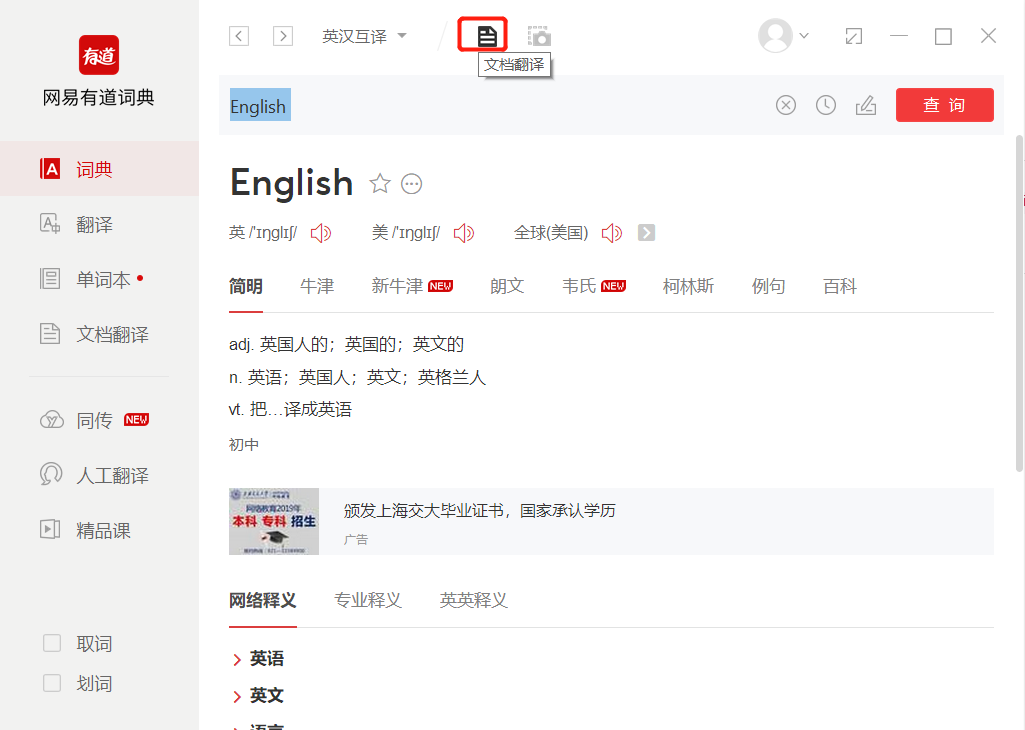
Task: Clear the search box with the X icon
Action: (x=786, y=105)
